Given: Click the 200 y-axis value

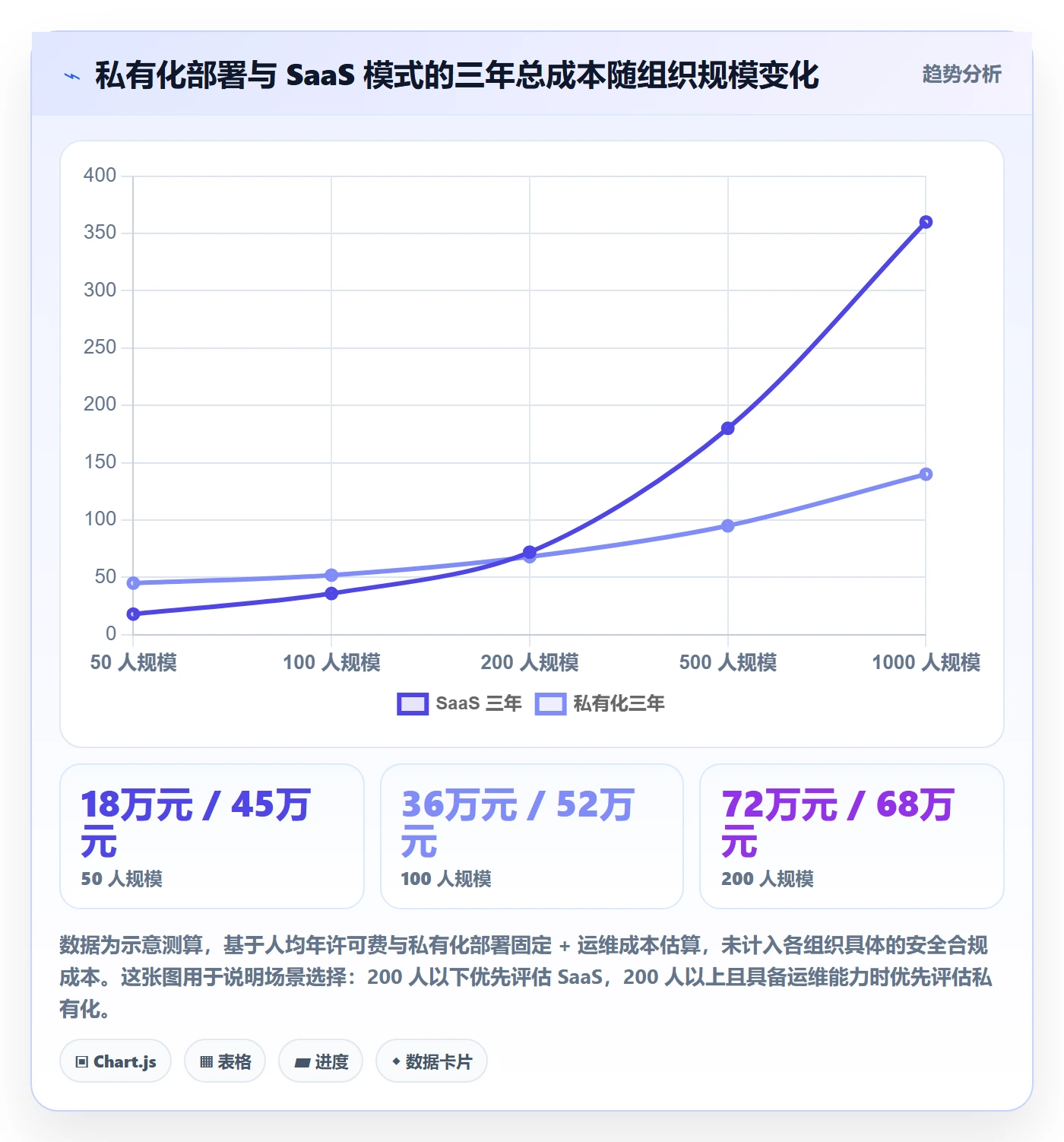Looking at the screenshot, I should point(100,404).
